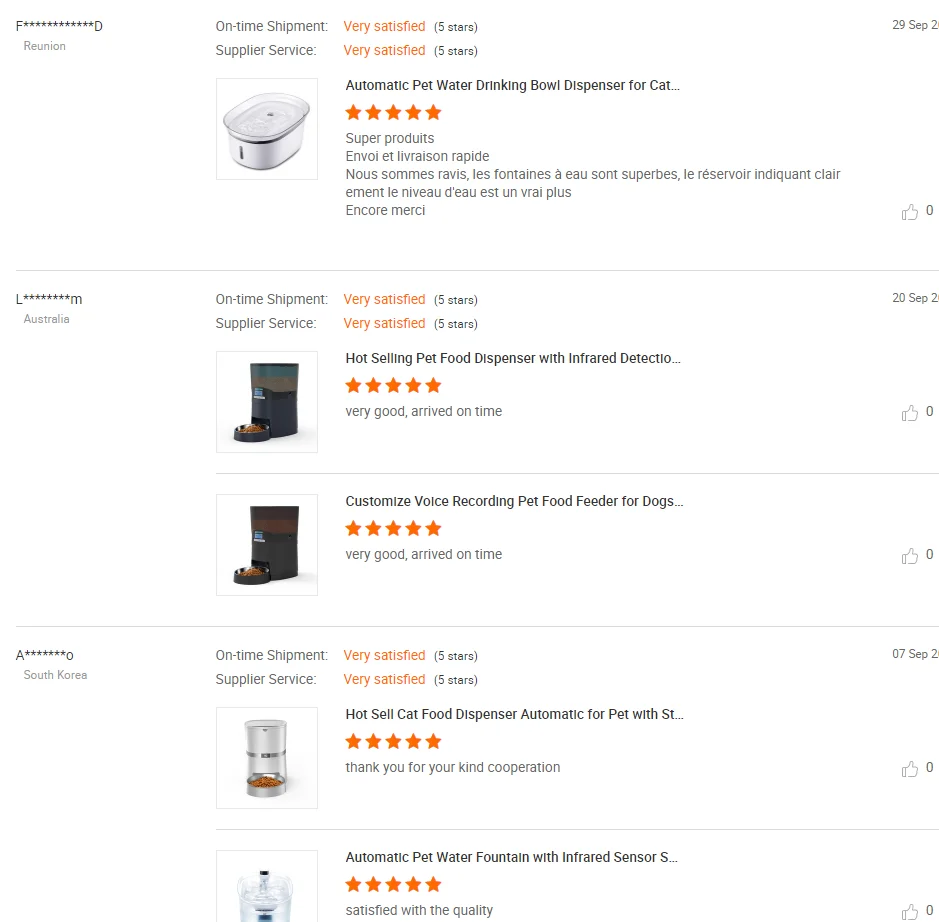Screen dimensions: 939x922
Task: Click star rating under Infrared Detection food dispenser
Action: [393, 386]
